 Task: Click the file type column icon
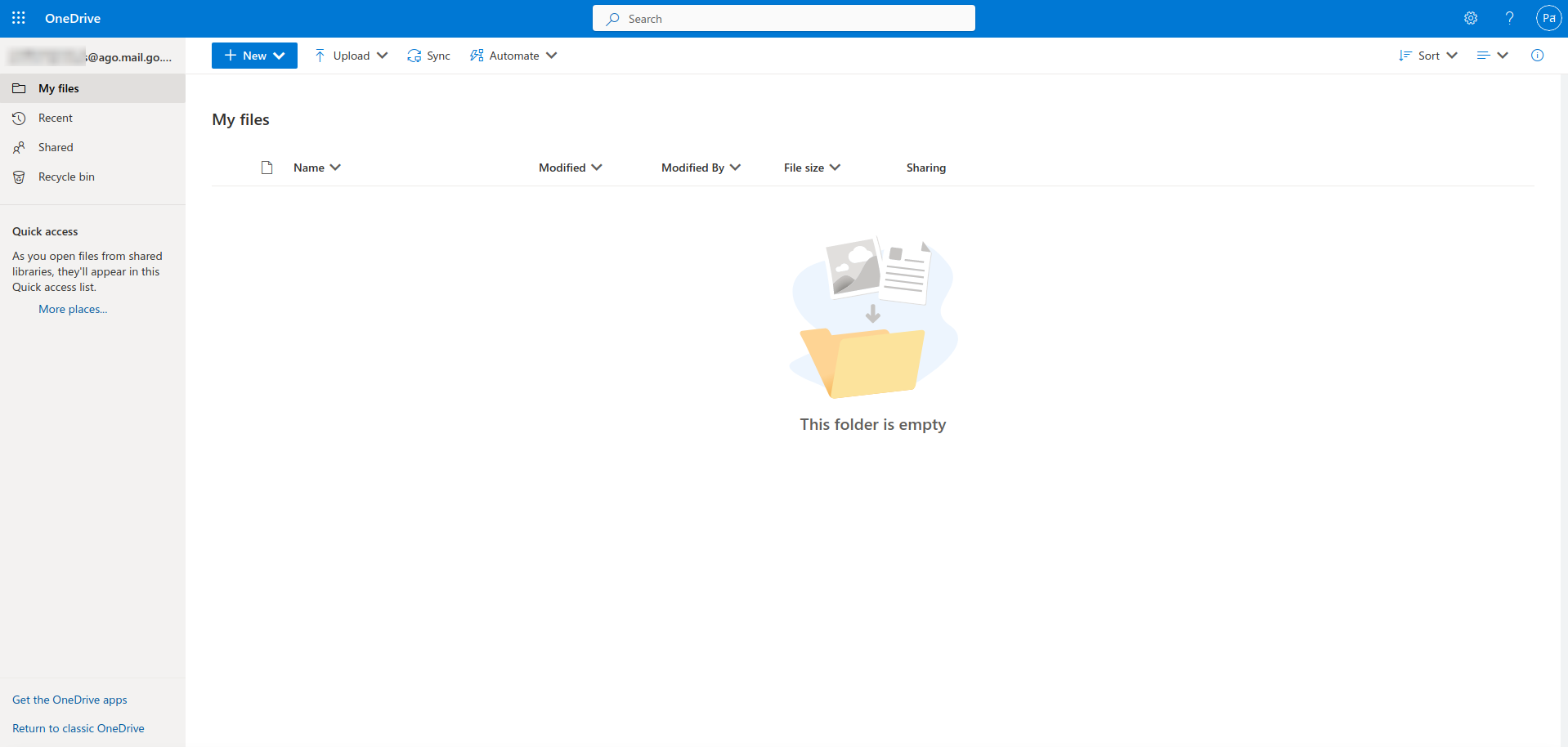coord(267,168)
